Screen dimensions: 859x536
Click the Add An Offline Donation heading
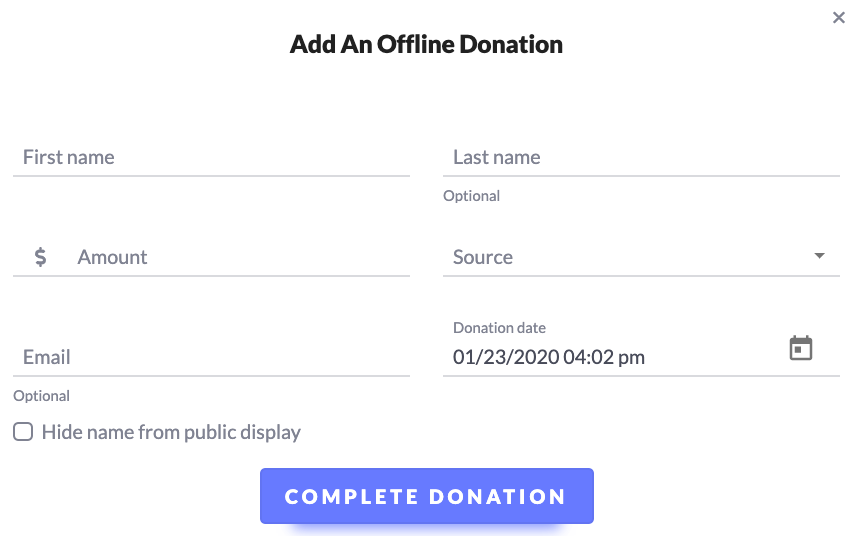click(x=426, y=44)
